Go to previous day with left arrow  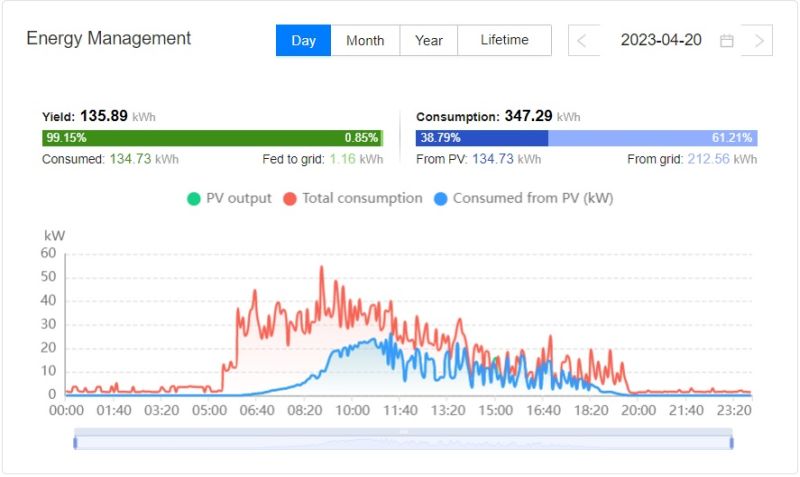[x=582, y=41]
